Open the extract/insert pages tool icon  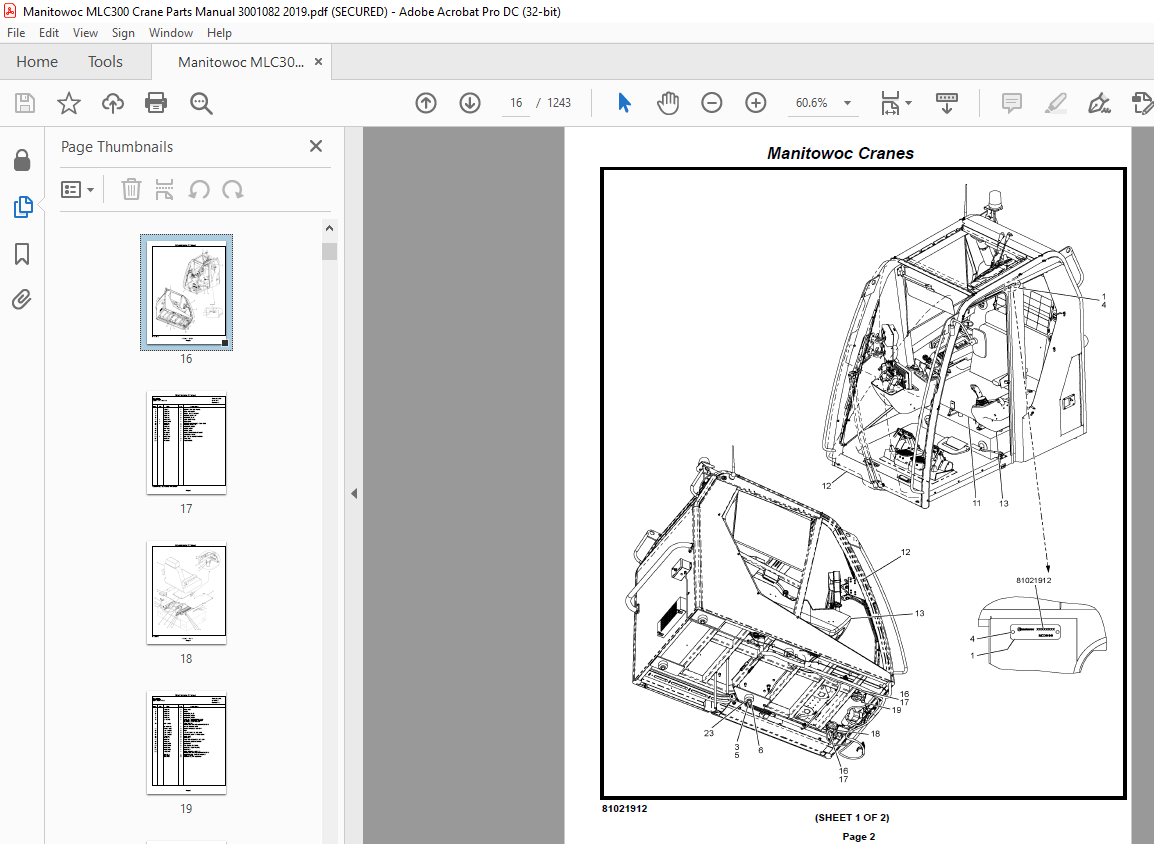pos(164,190)
